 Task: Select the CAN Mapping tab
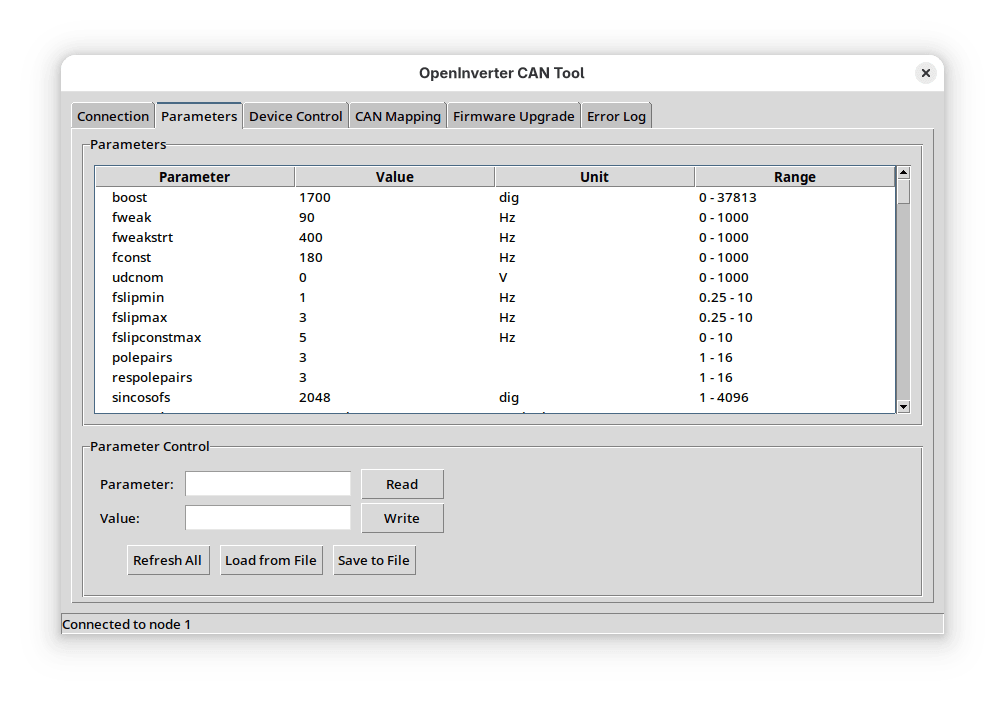click(397, 115)
